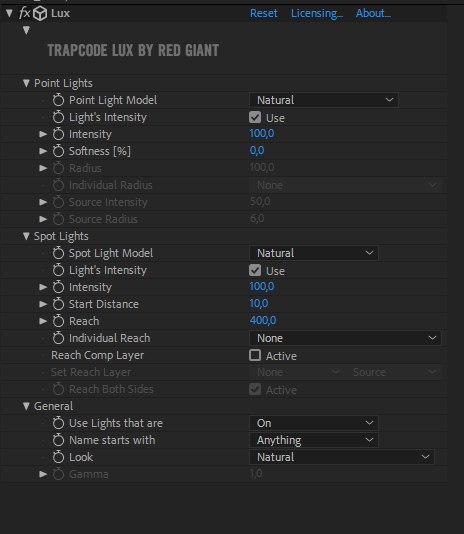Click stopwatch icon beside Individual Reach

pyautogui.click(x=58, y=338)
